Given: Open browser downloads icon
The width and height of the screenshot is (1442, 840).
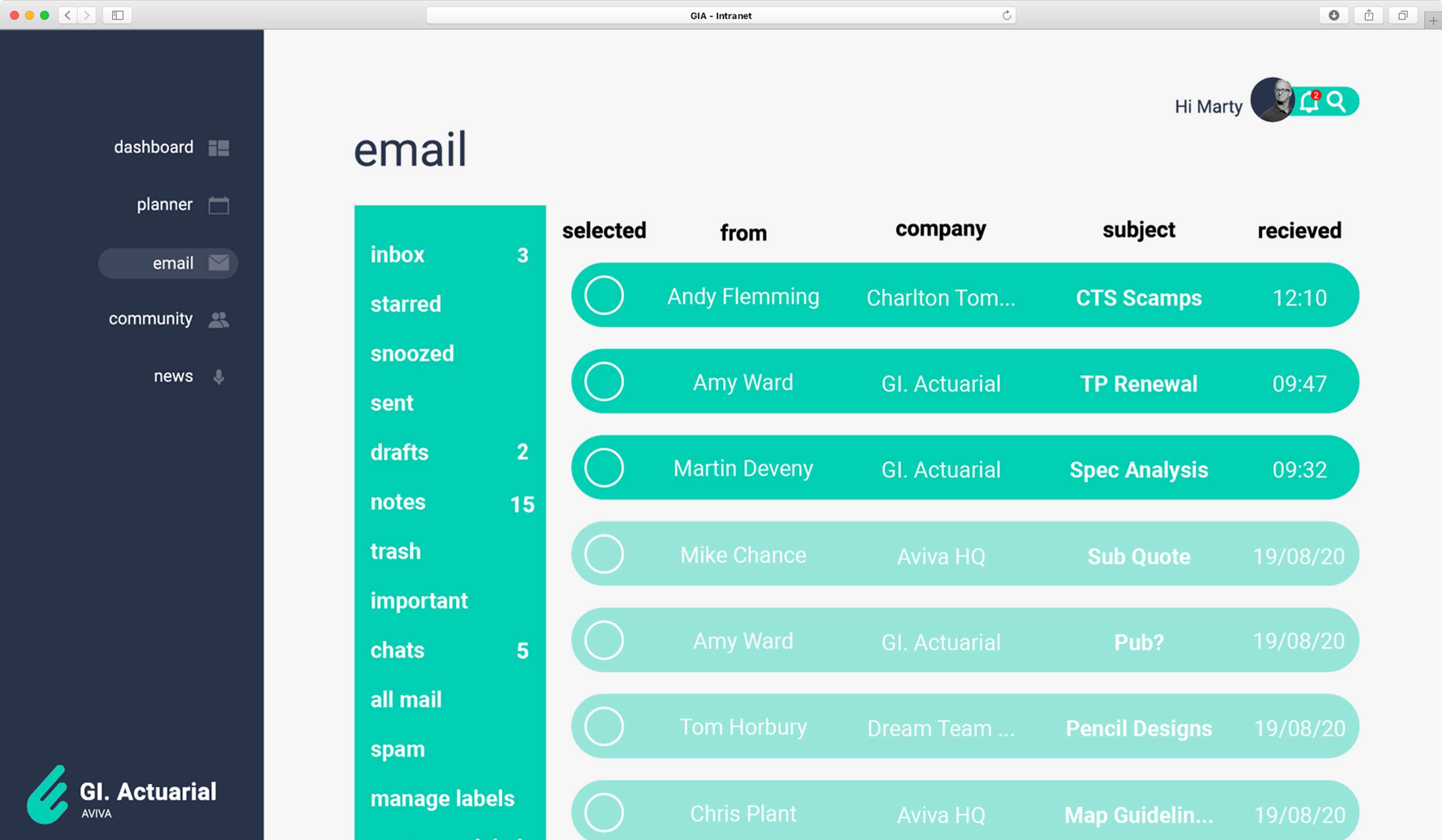Looking at the screenshot, I should [1334, 15].
